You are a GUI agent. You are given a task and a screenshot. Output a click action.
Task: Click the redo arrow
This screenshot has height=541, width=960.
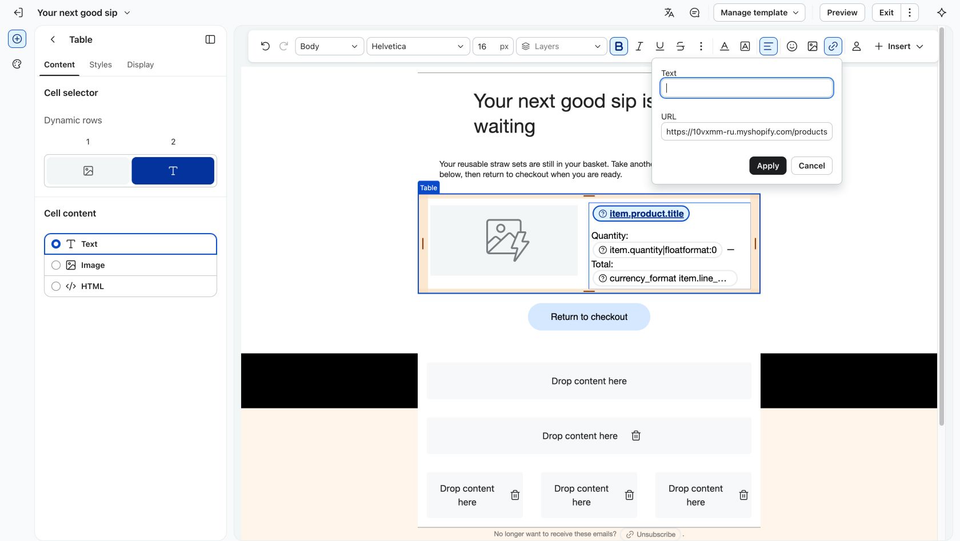283,46
